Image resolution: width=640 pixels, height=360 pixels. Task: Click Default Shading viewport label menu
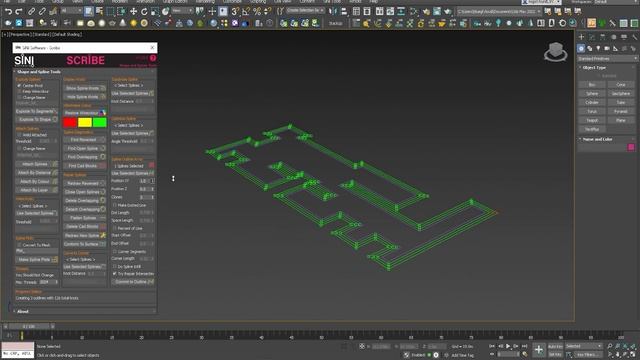pos(67,35)
